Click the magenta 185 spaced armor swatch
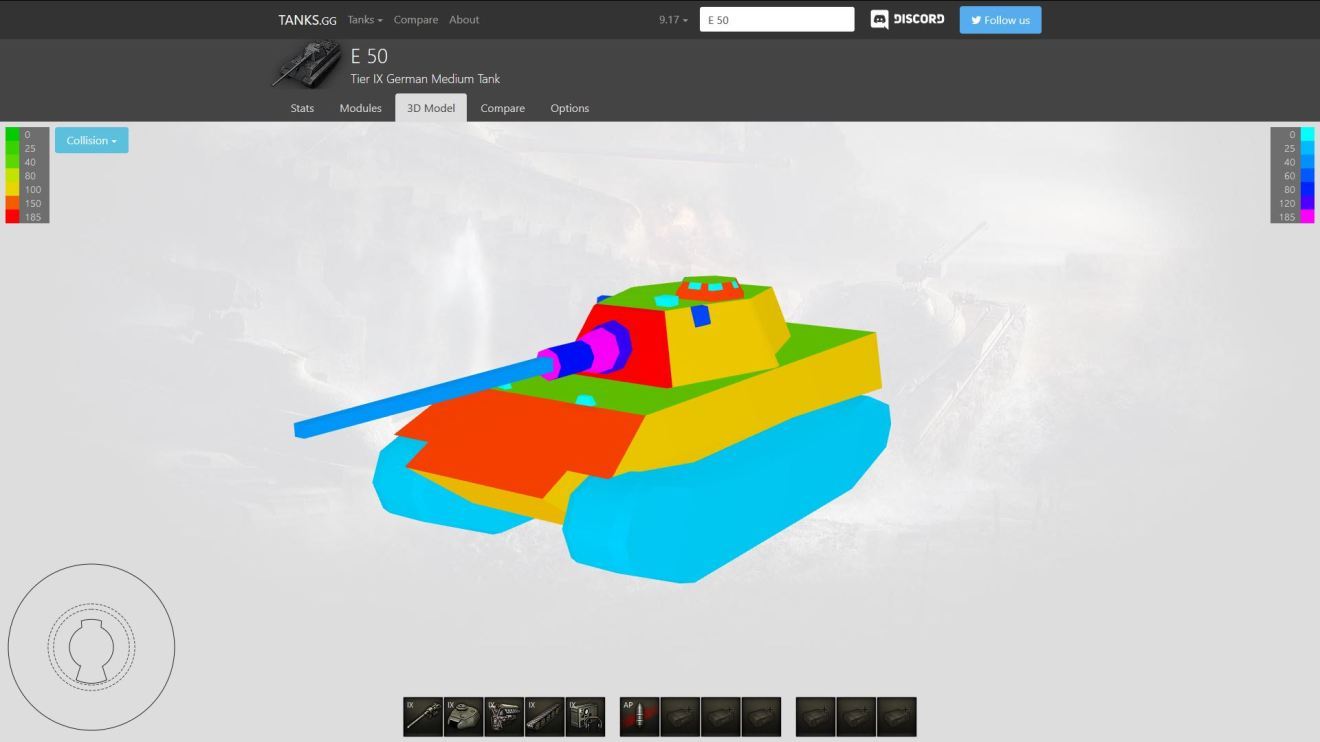The image size is (1320, 742). point(1307,217)
